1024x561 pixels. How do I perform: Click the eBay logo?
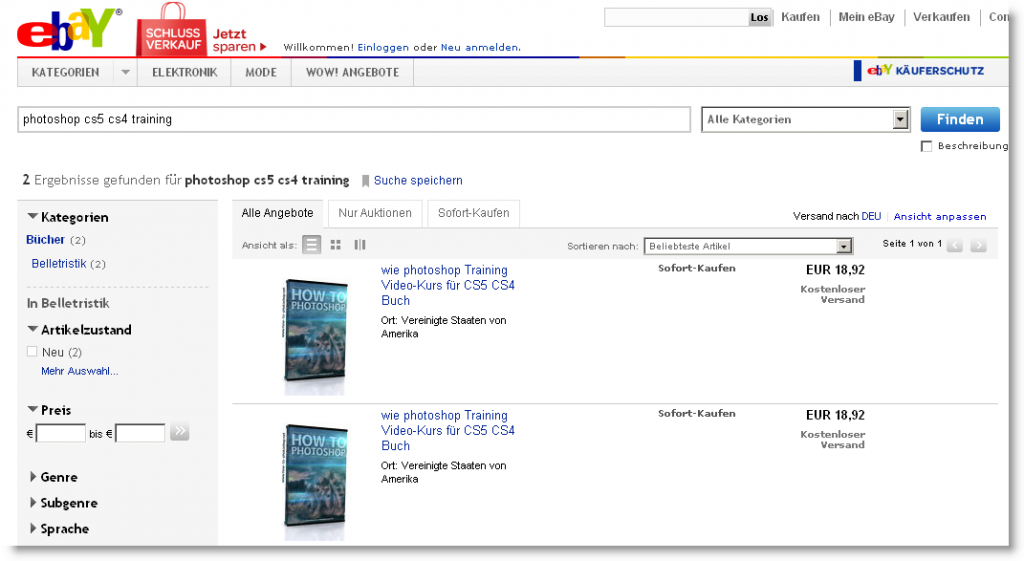(x=68, y=30)
